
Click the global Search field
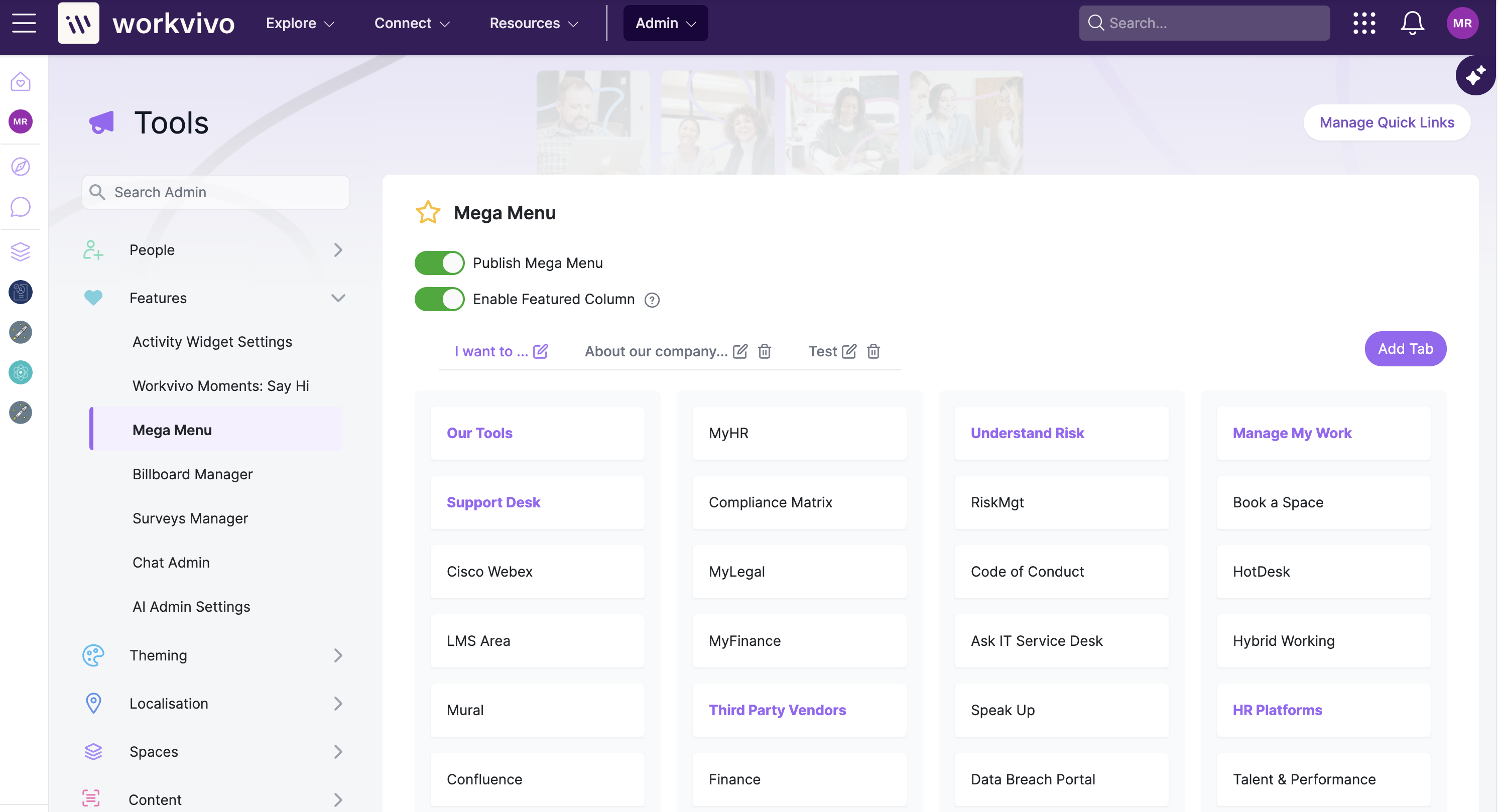[x=1204, y=23]
